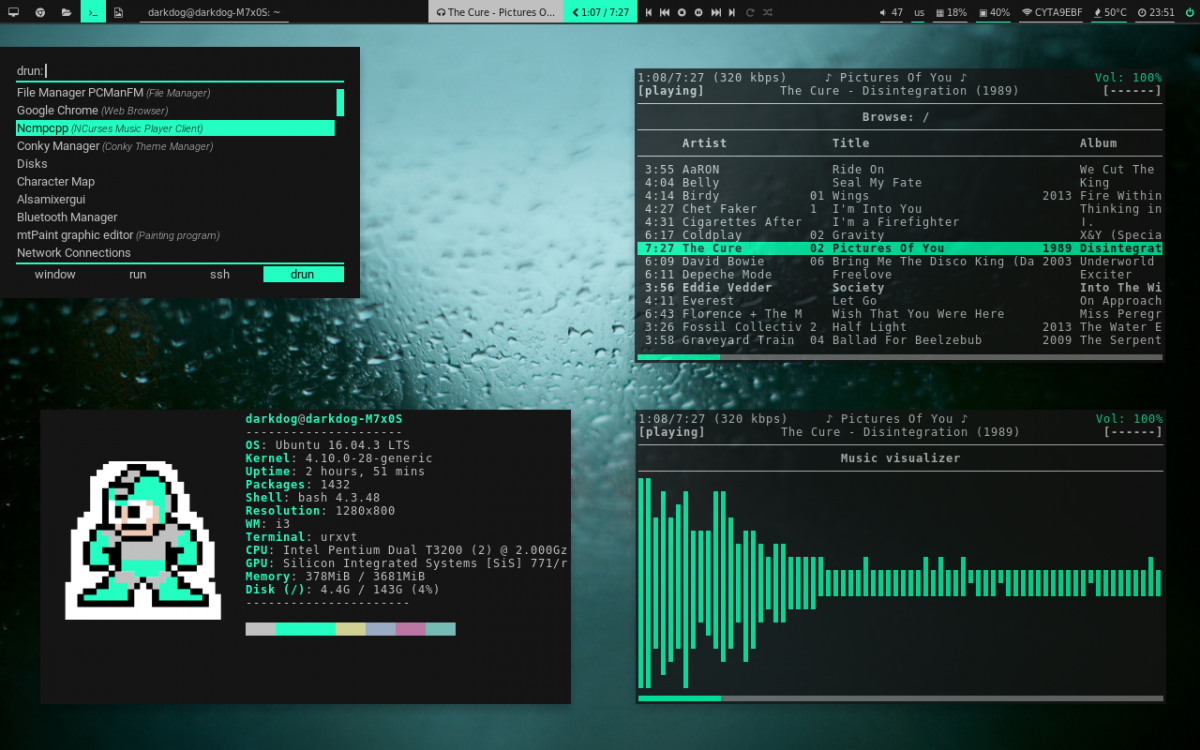Click the rofi drun search input field

click(x=180, y=71)
